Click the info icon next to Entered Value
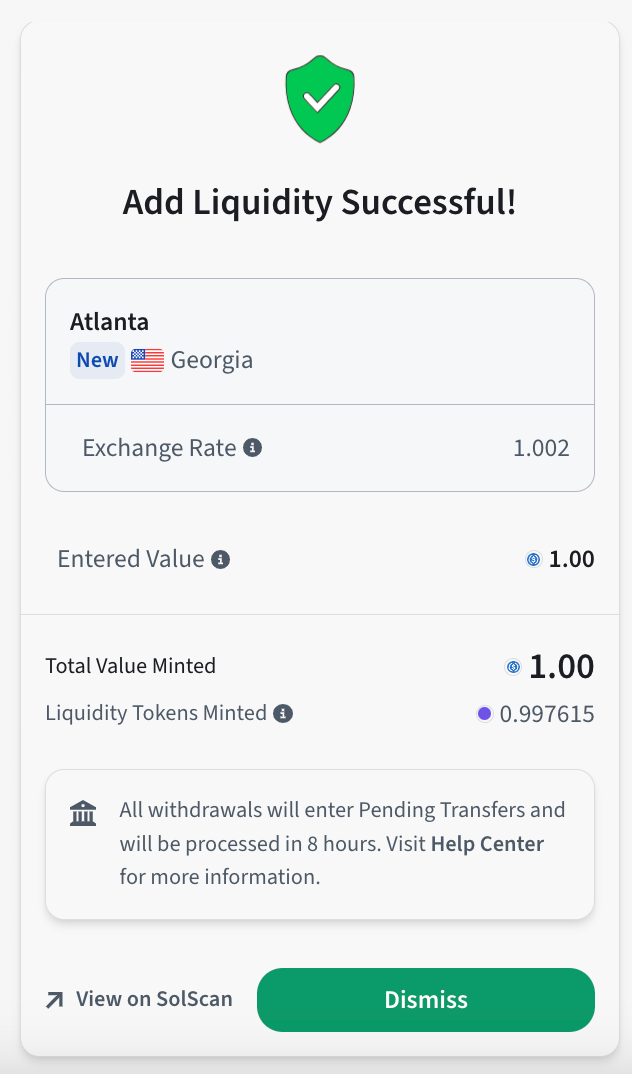The width and height of the screenshot is (632, 1074). (x=221, y=560)
